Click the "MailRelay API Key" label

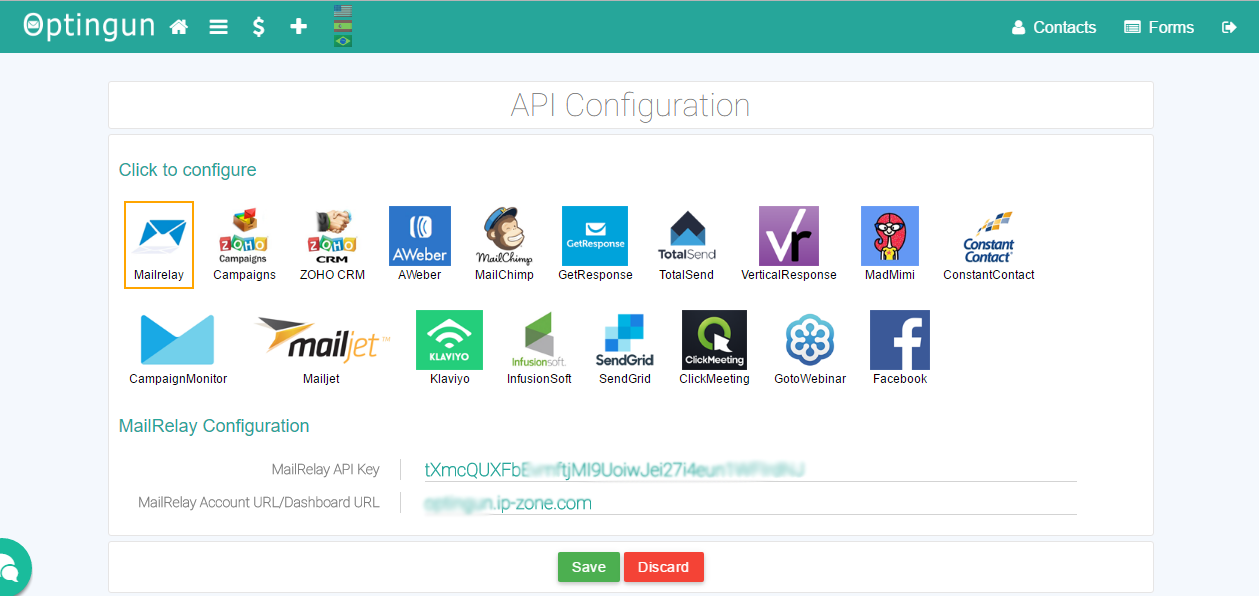click(x=326, y=469)
